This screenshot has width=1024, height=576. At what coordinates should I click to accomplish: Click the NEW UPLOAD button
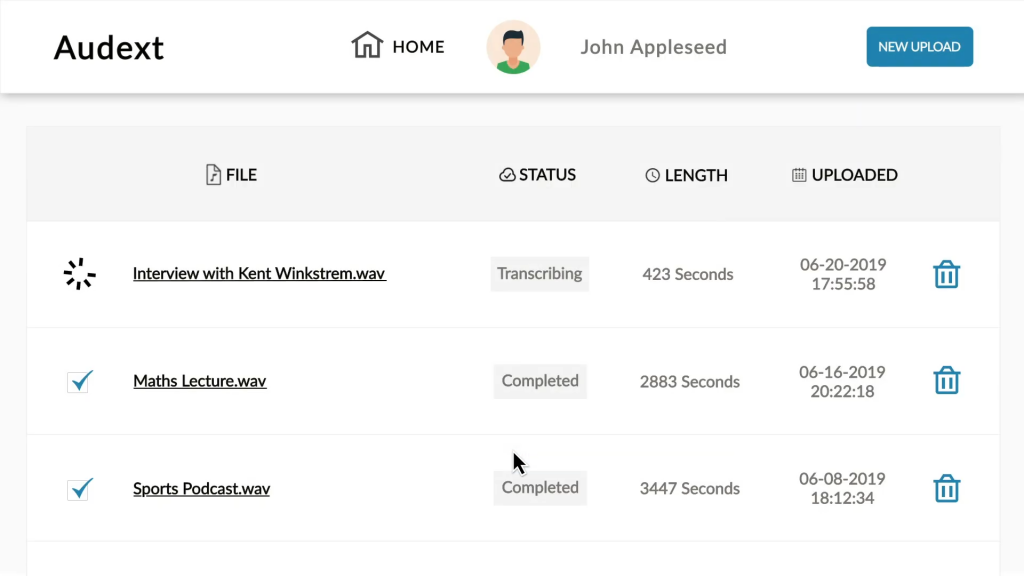coord(920,46)
